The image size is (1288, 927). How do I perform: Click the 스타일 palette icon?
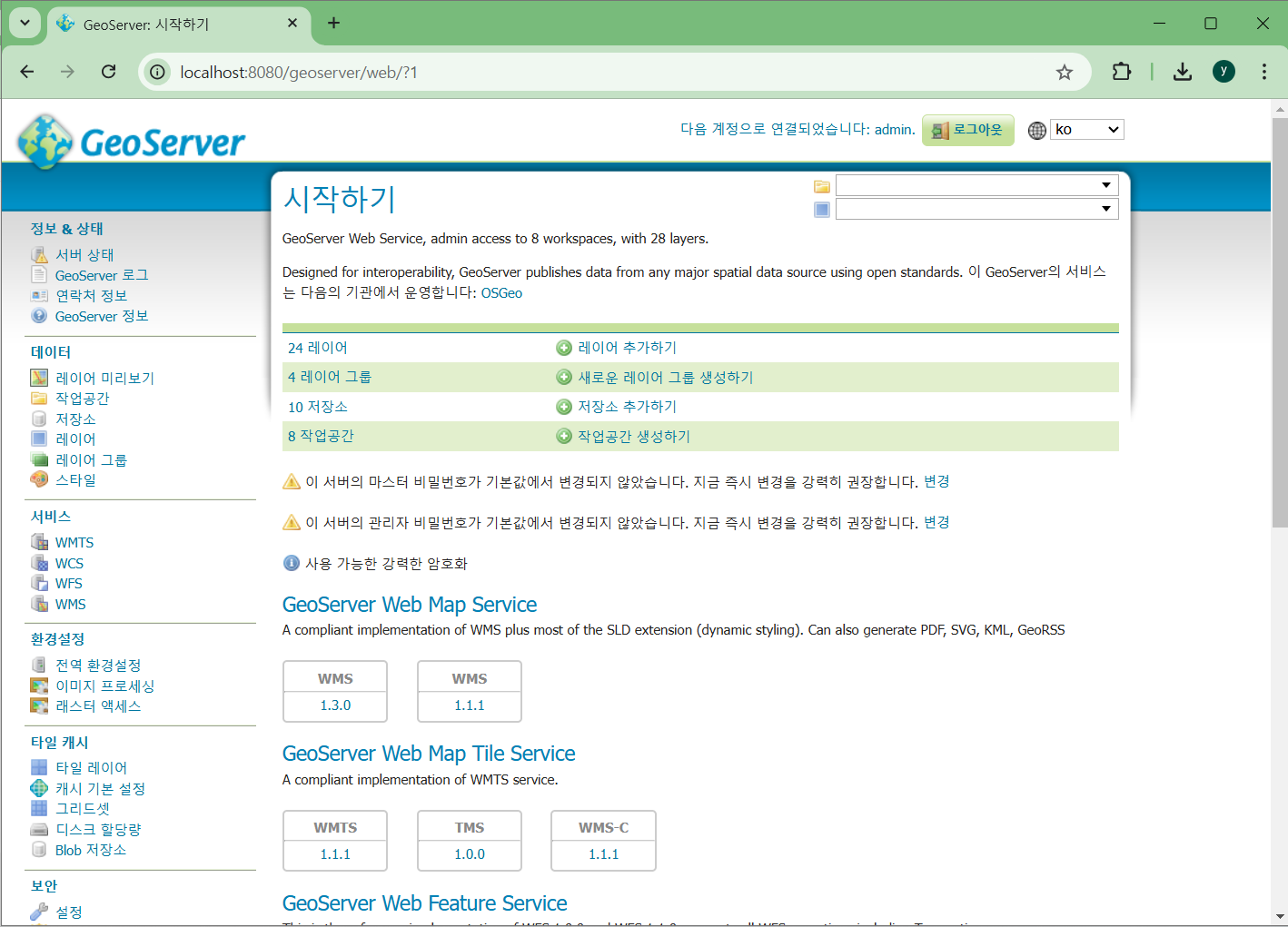pyautogui.click(x=39, y=479)
